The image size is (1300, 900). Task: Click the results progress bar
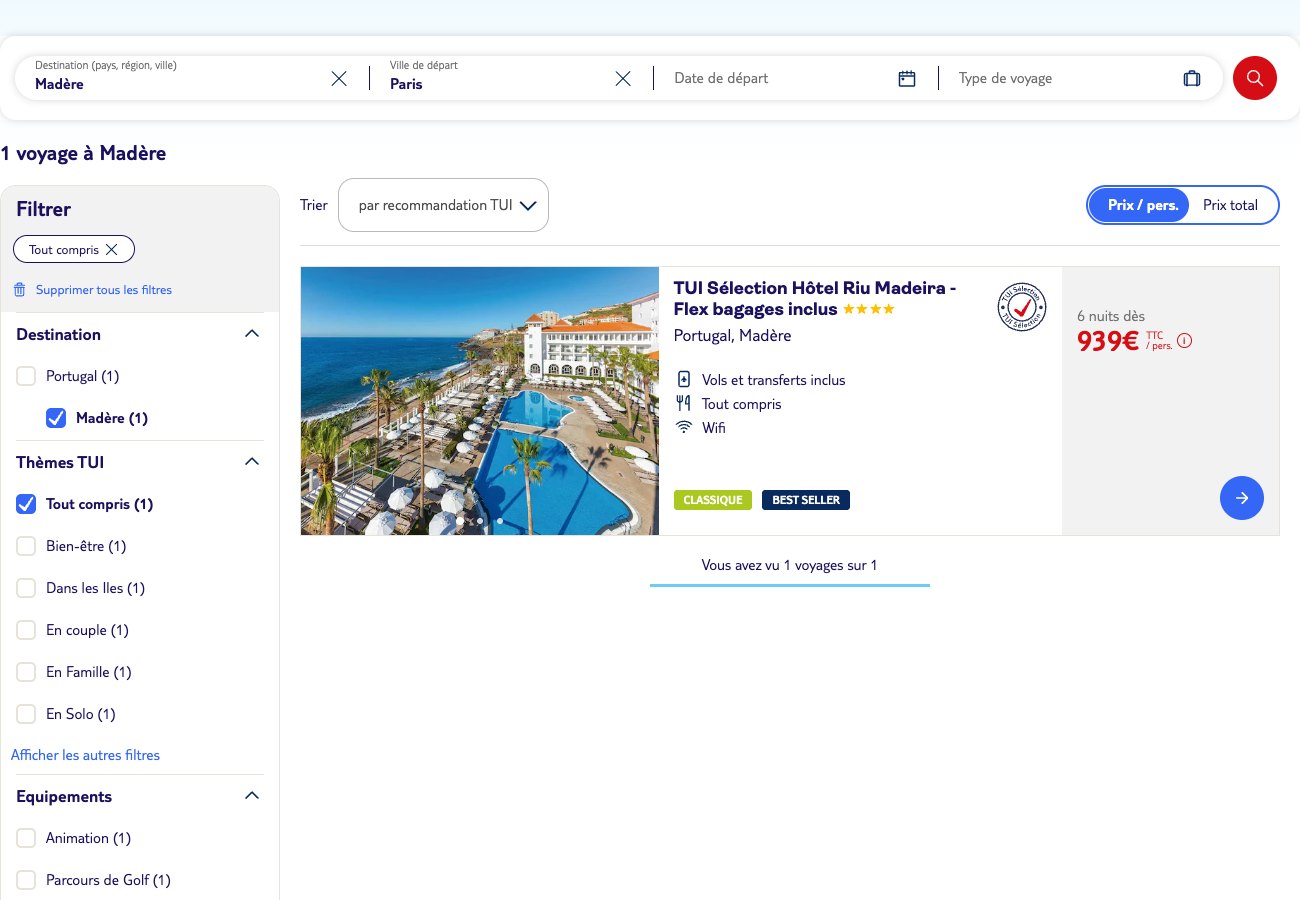790,585
